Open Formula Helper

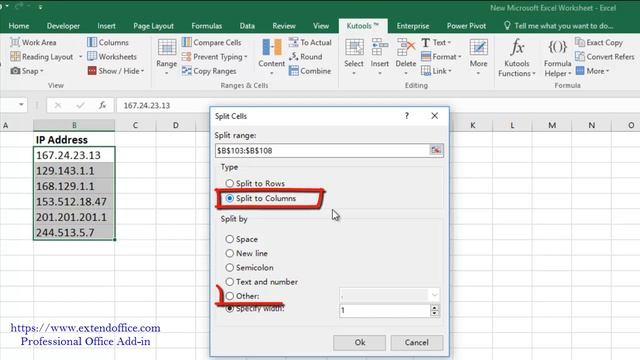(558, 58)
